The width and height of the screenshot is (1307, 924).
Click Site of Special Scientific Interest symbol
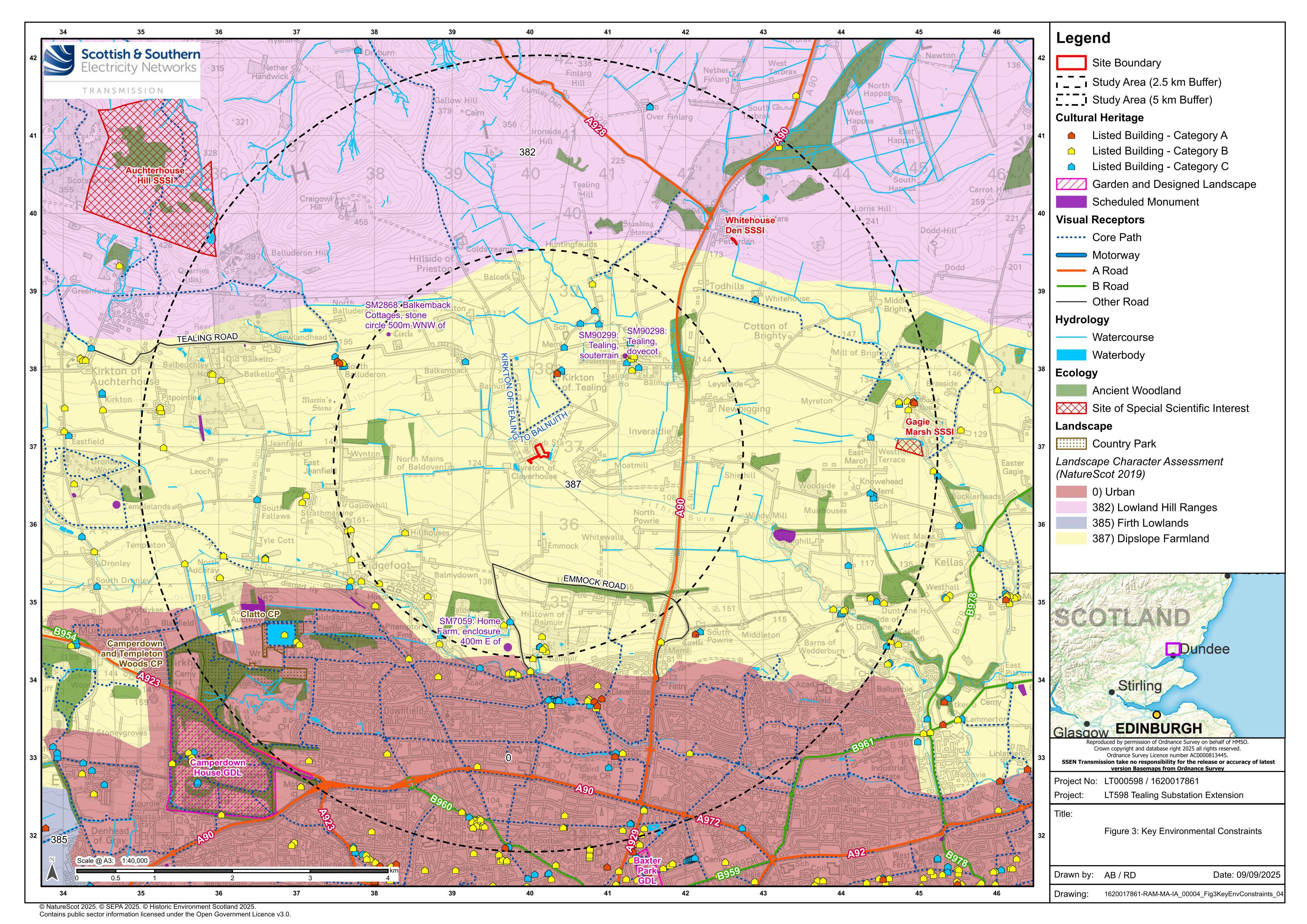[1071, 408]
